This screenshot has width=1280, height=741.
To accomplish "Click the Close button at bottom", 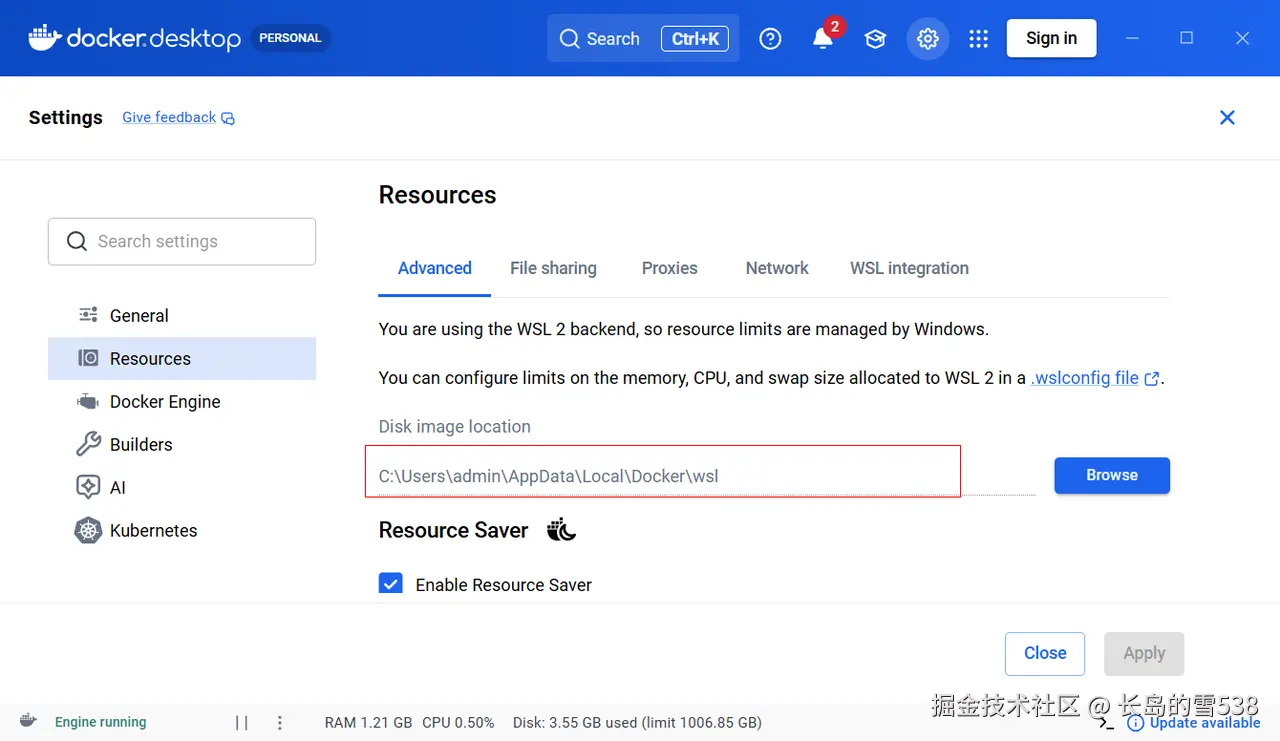I will [x=1045, y=653].
